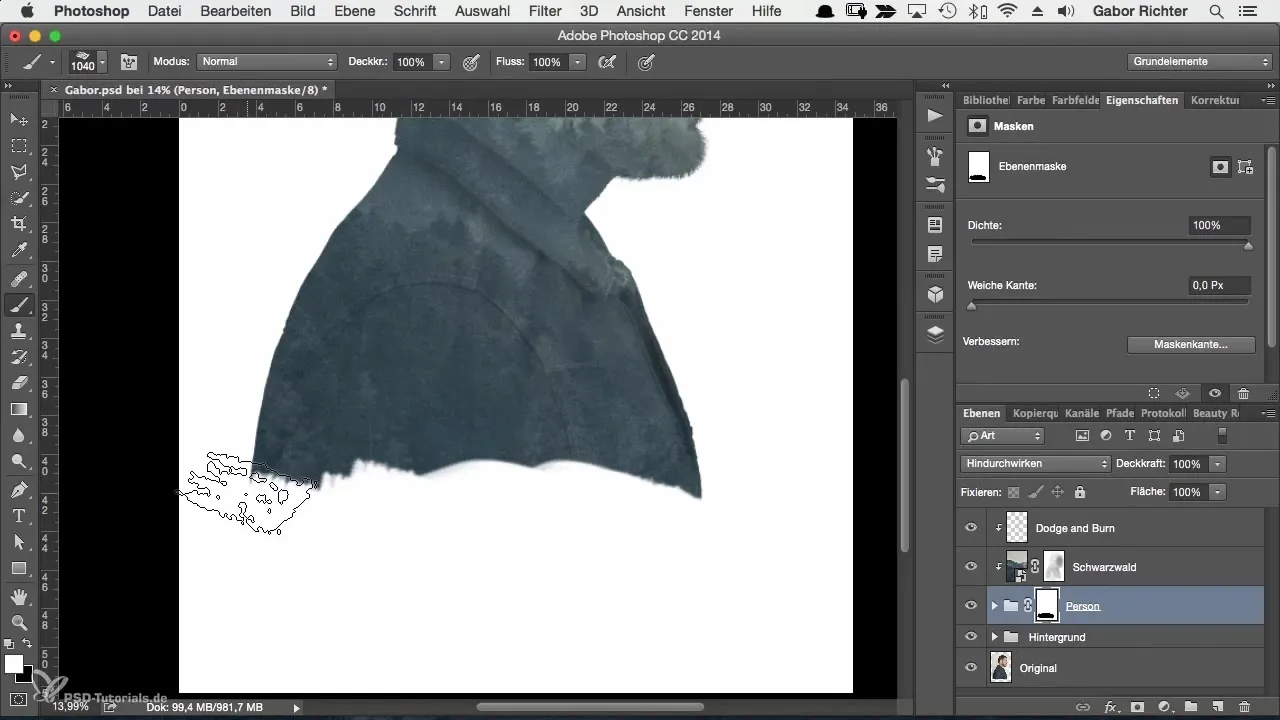Screen dimensions: 1280x720
Task: Open Spotlight search in menu bar
Action: click(1216, 11)
